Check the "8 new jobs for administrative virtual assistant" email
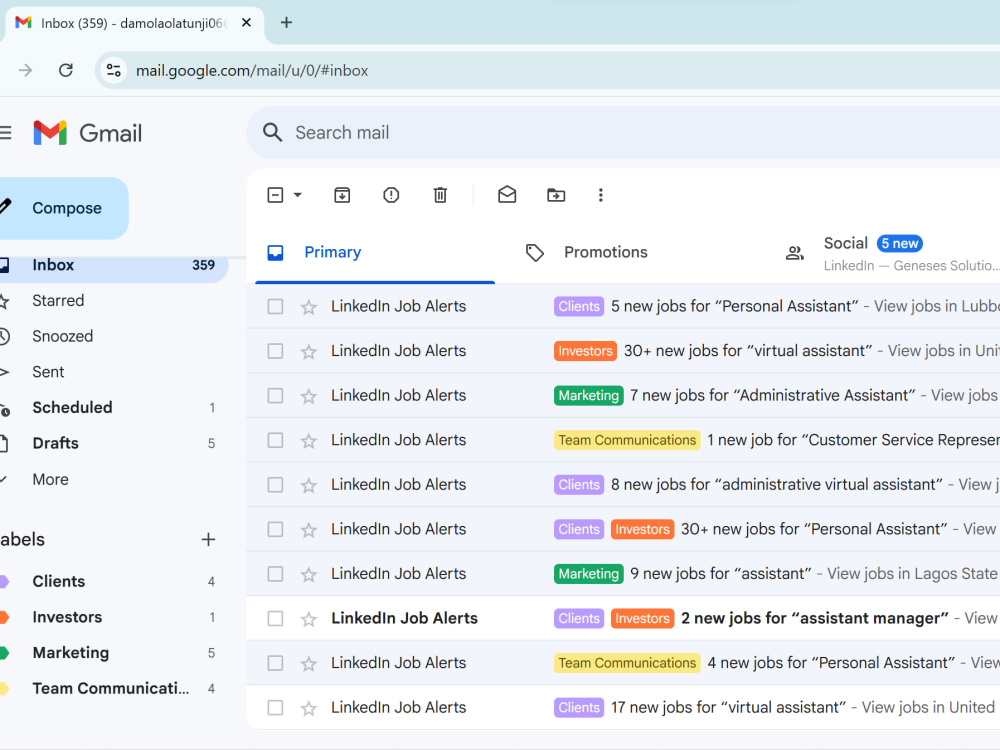1000x750 pixels. tap(275, 485)
